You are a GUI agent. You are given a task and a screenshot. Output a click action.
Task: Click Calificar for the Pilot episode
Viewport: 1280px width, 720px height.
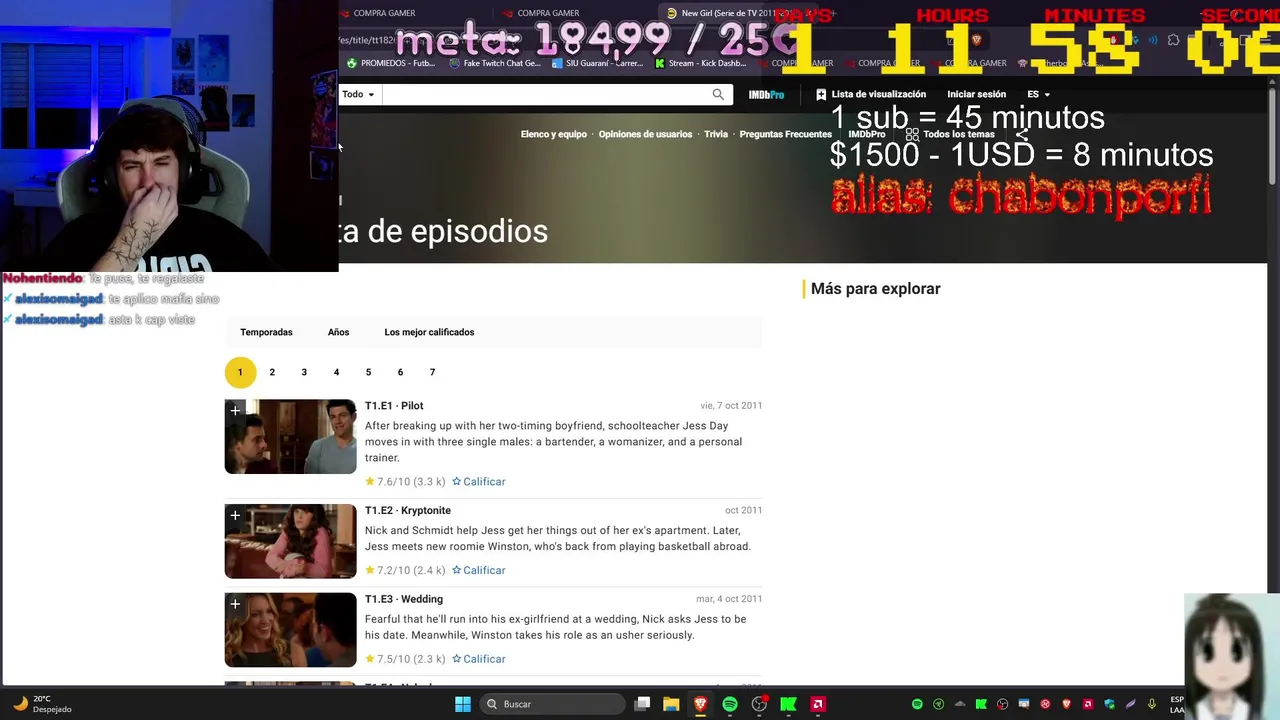(479, 481)
